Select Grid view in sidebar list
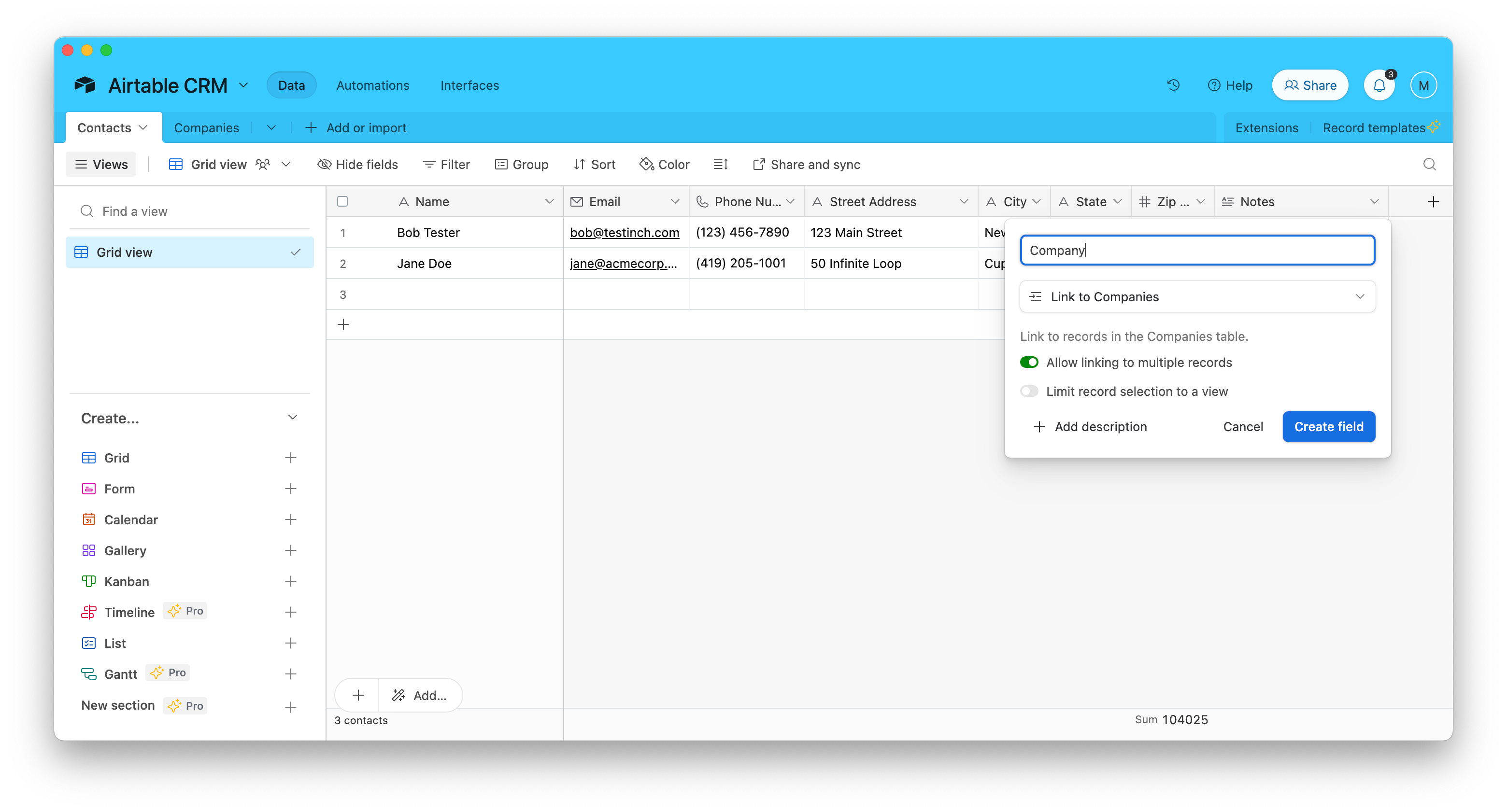1507x812 pixels. (x=189, y=252)
